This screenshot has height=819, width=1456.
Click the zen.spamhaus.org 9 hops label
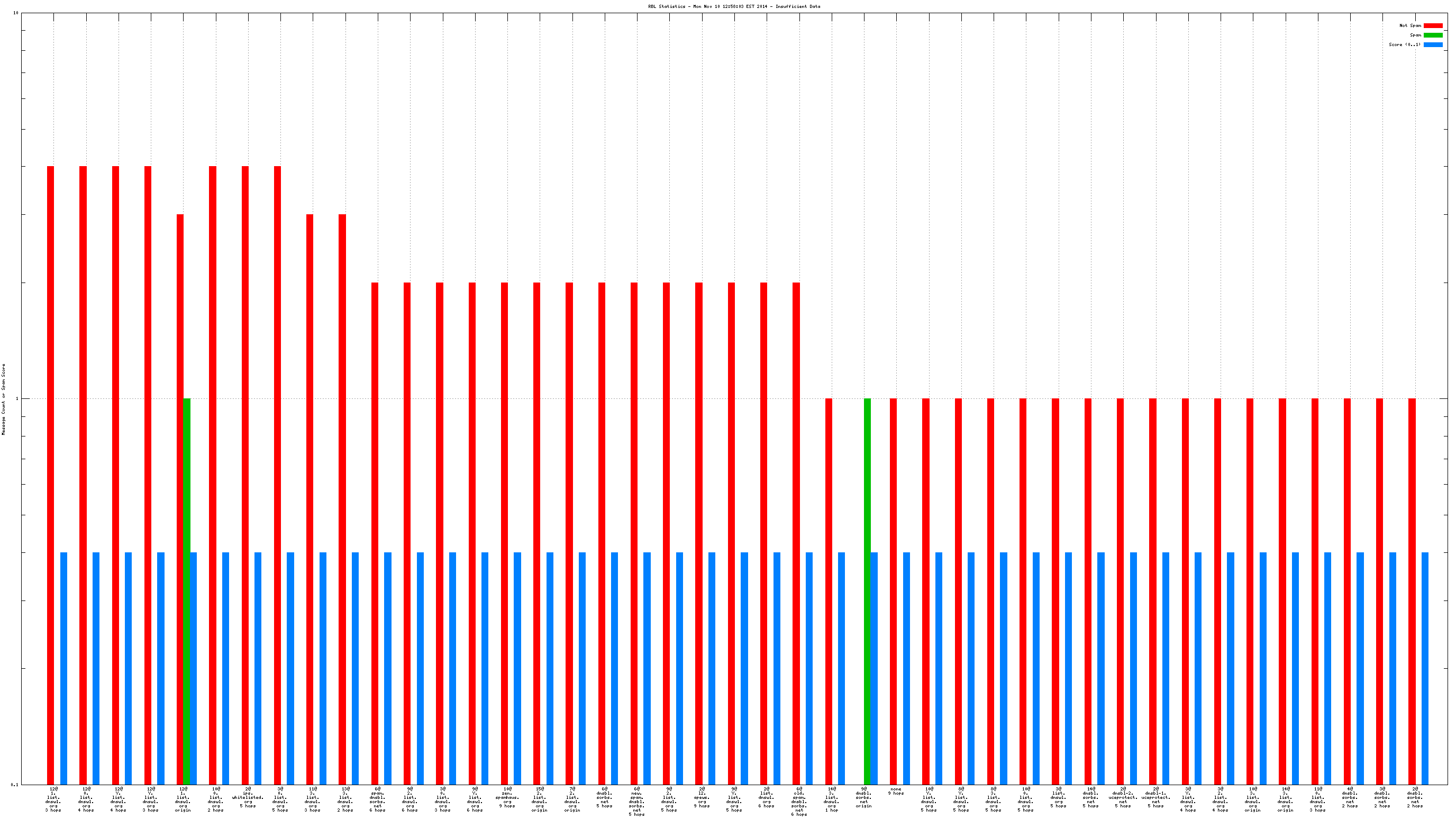507,797
